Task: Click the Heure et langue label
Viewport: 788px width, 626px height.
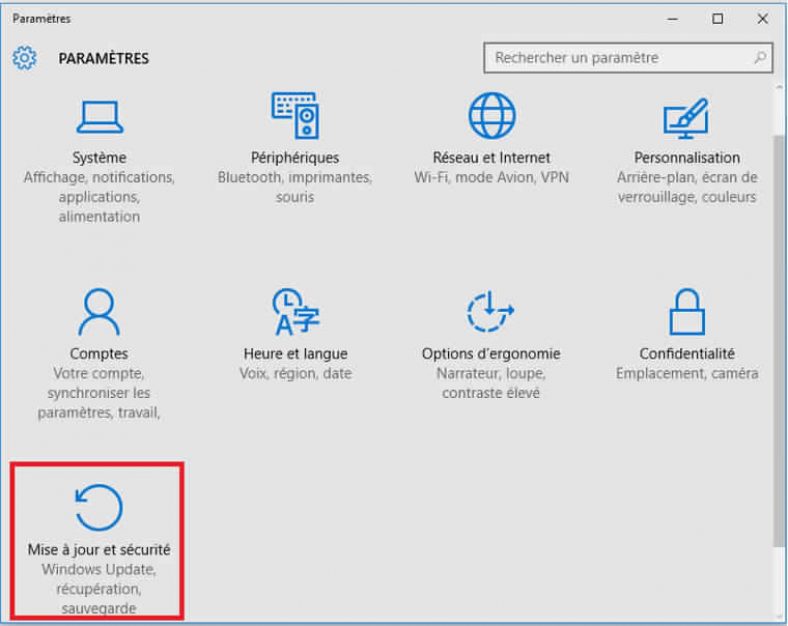Action: click(x=296, y=354)
